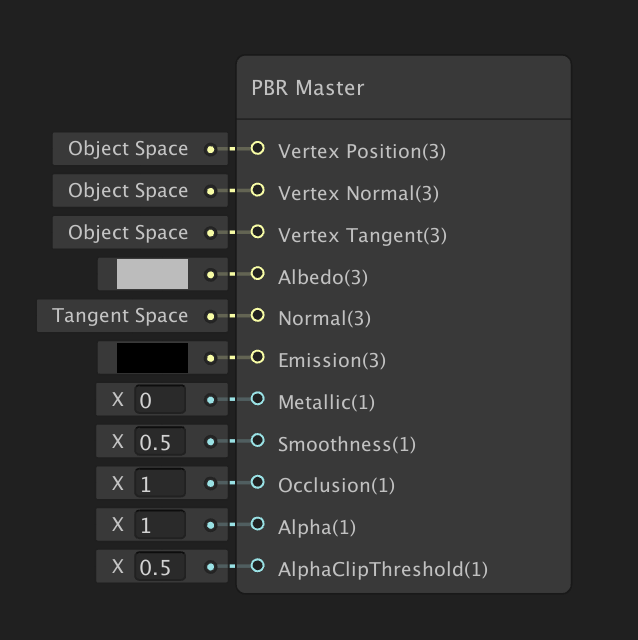The width and height of the screenshot is (638, 640).
Task: Click the Emission input port circle
Action: (x=257, y=357)
